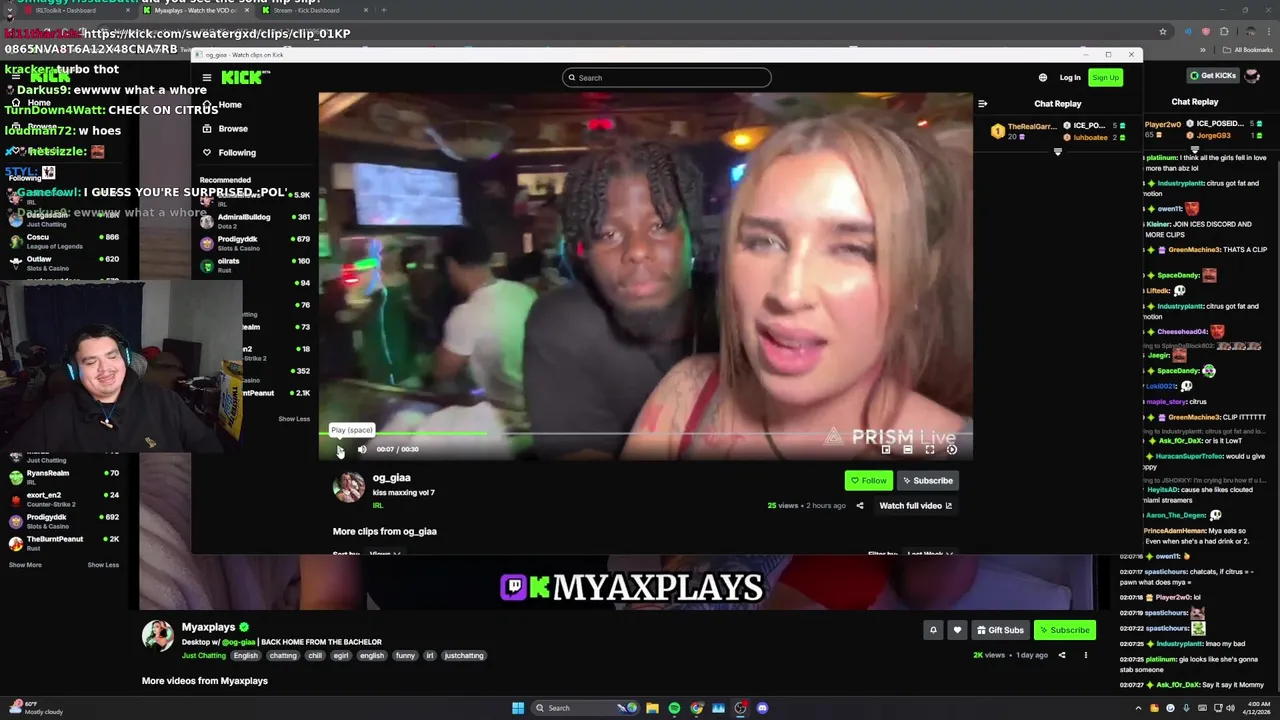The width and height of the screenshot is (1280, 720).
Task: Toggle notification bell for Myaxplays
Action: [933, 630]
